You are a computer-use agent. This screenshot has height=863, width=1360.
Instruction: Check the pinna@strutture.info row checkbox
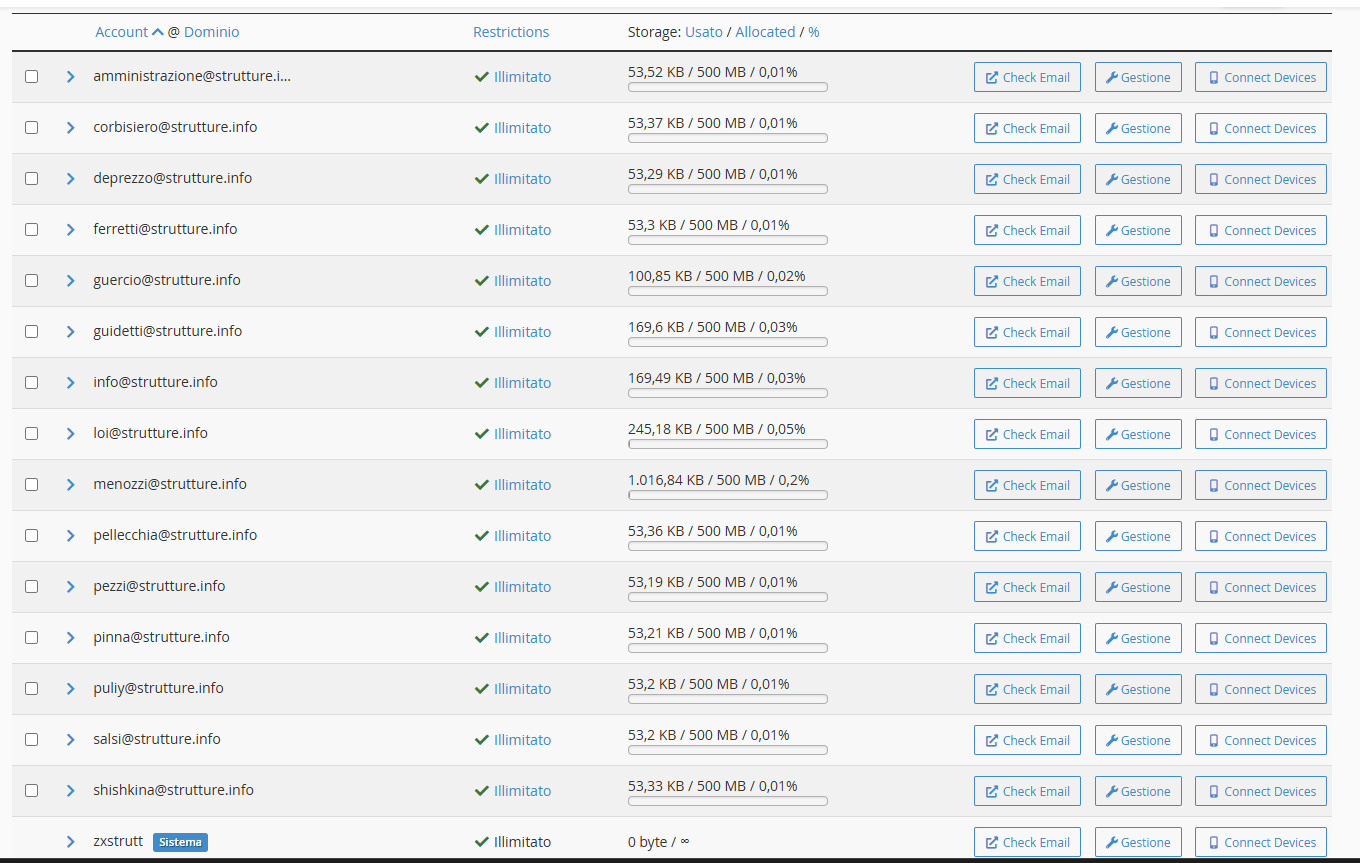pyautogui.click(x=32, y=637)
